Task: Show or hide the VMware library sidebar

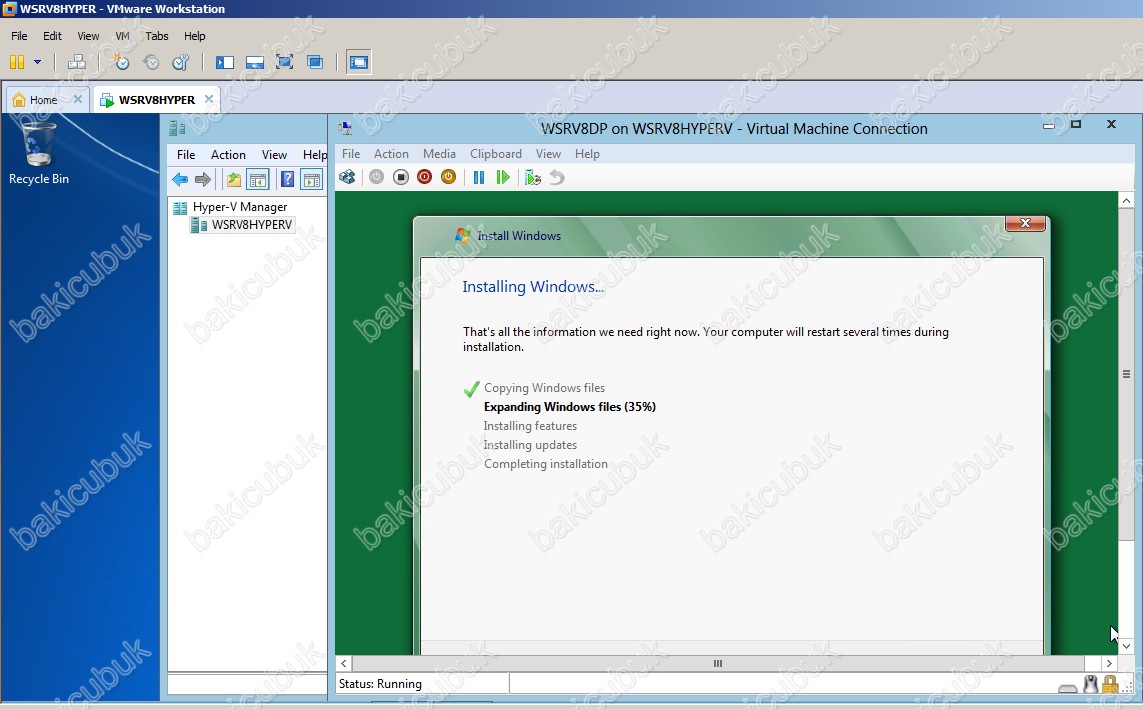Action: (x=225, y=63)
